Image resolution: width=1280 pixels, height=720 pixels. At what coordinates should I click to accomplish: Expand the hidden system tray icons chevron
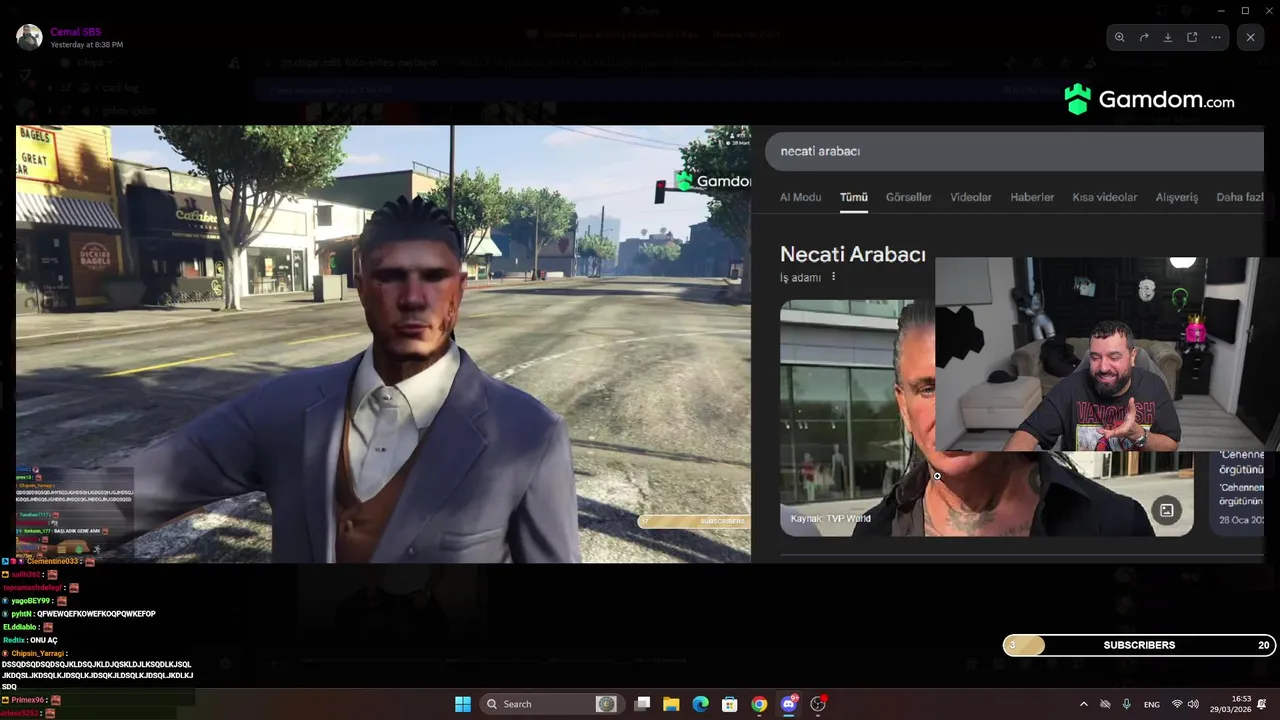tap(1083, 704)
